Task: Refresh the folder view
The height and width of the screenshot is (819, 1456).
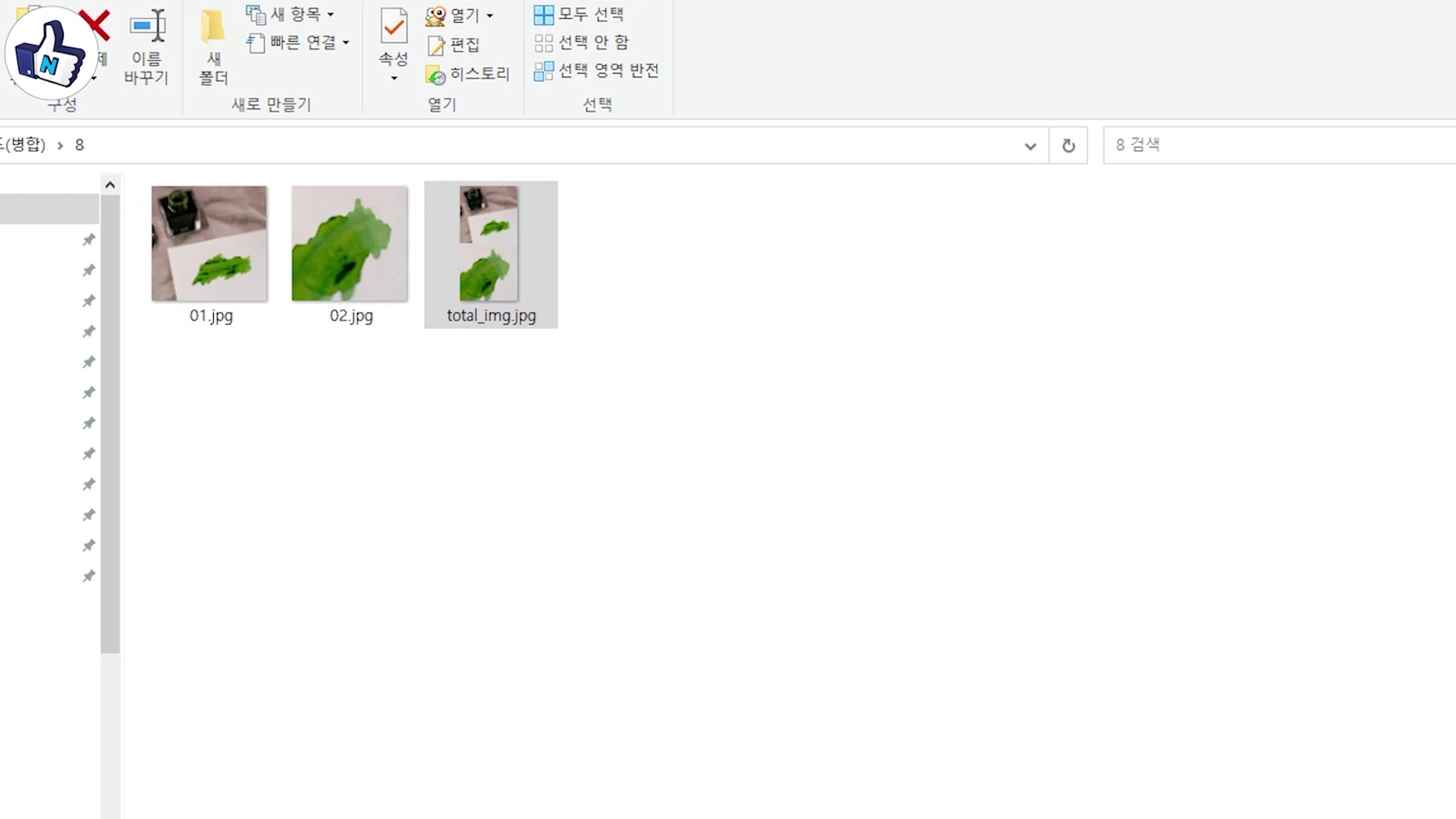Action: click(1068, 146)
